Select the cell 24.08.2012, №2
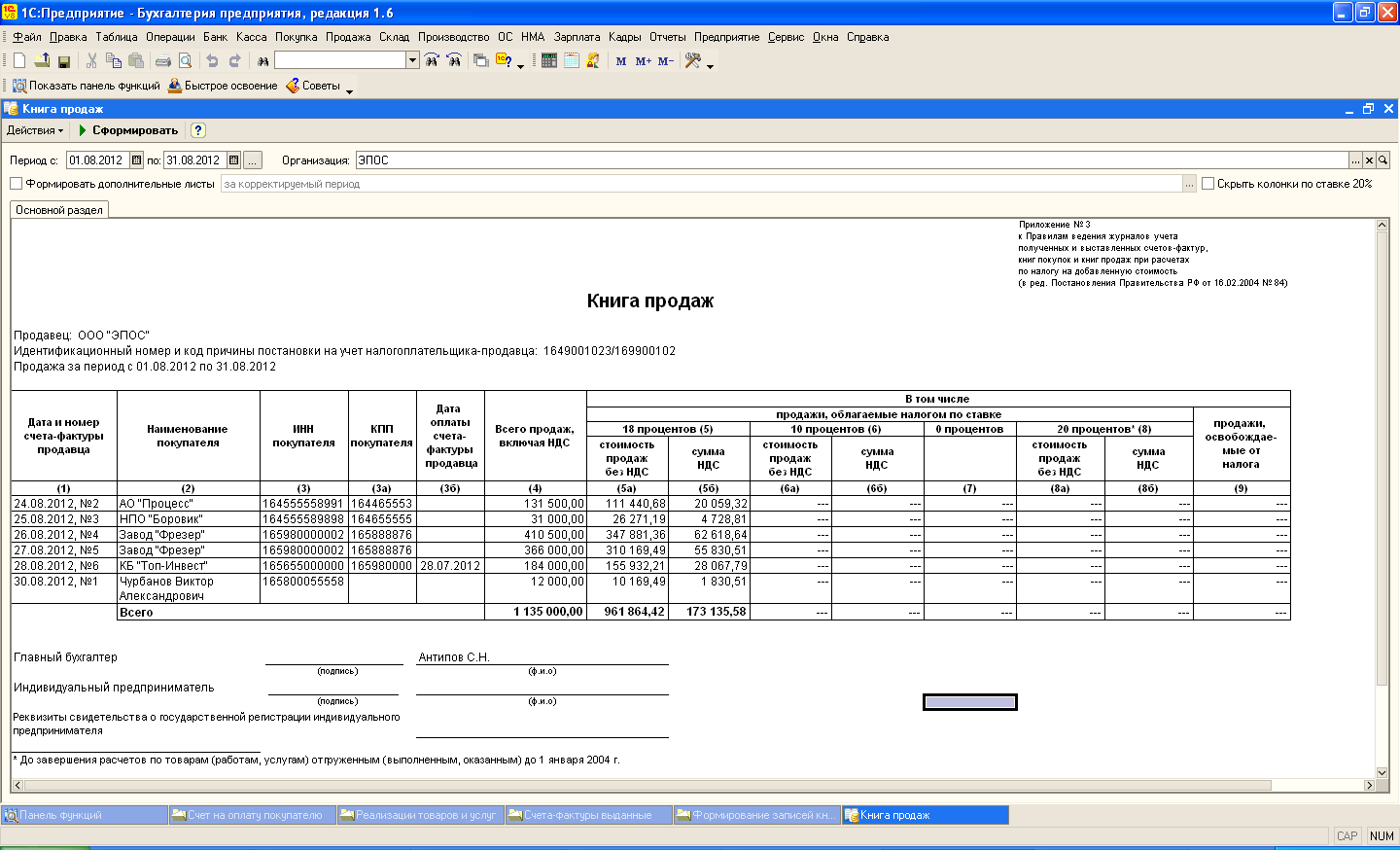Image resolution: width=1400 pixels, height=850 pixels. (64, 504)
